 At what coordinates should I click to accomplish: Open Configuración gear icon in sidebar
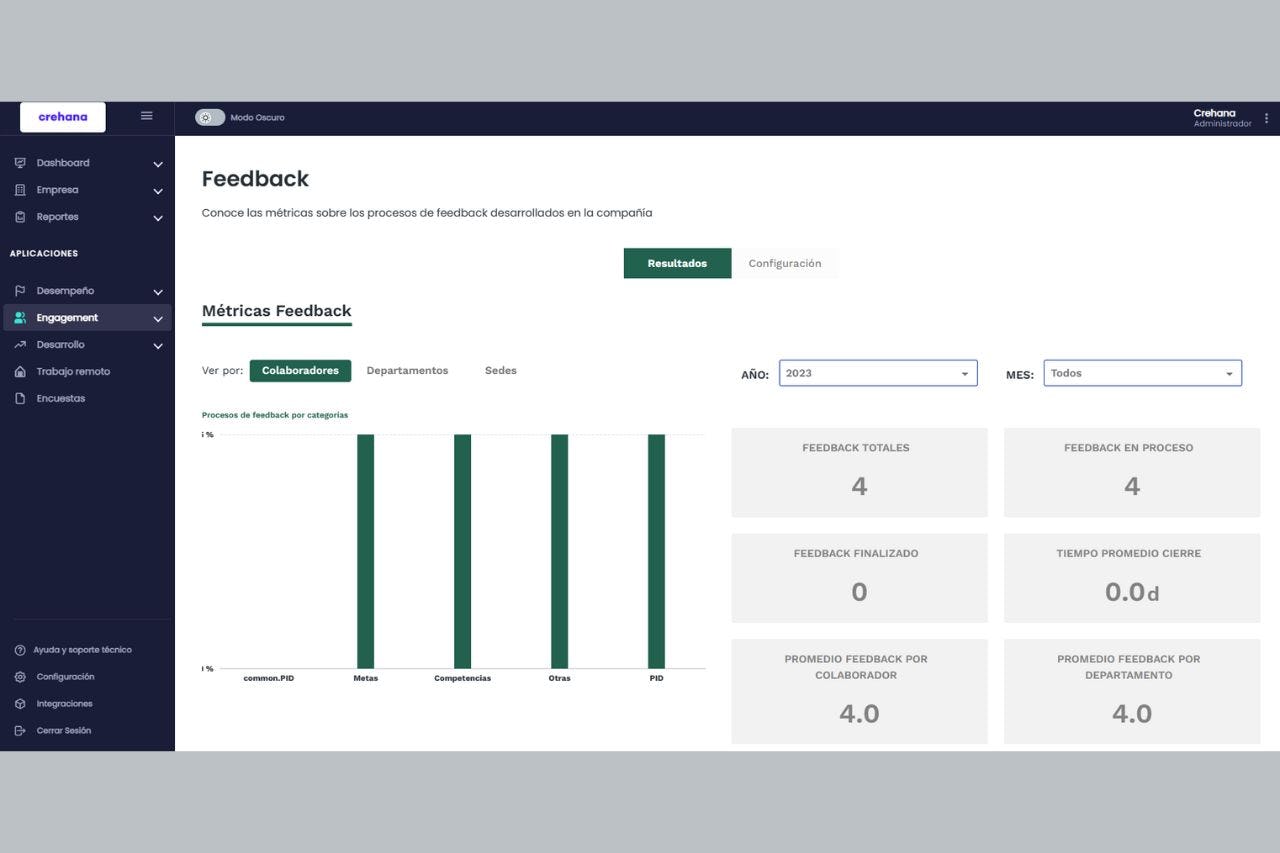pos(20,677)
